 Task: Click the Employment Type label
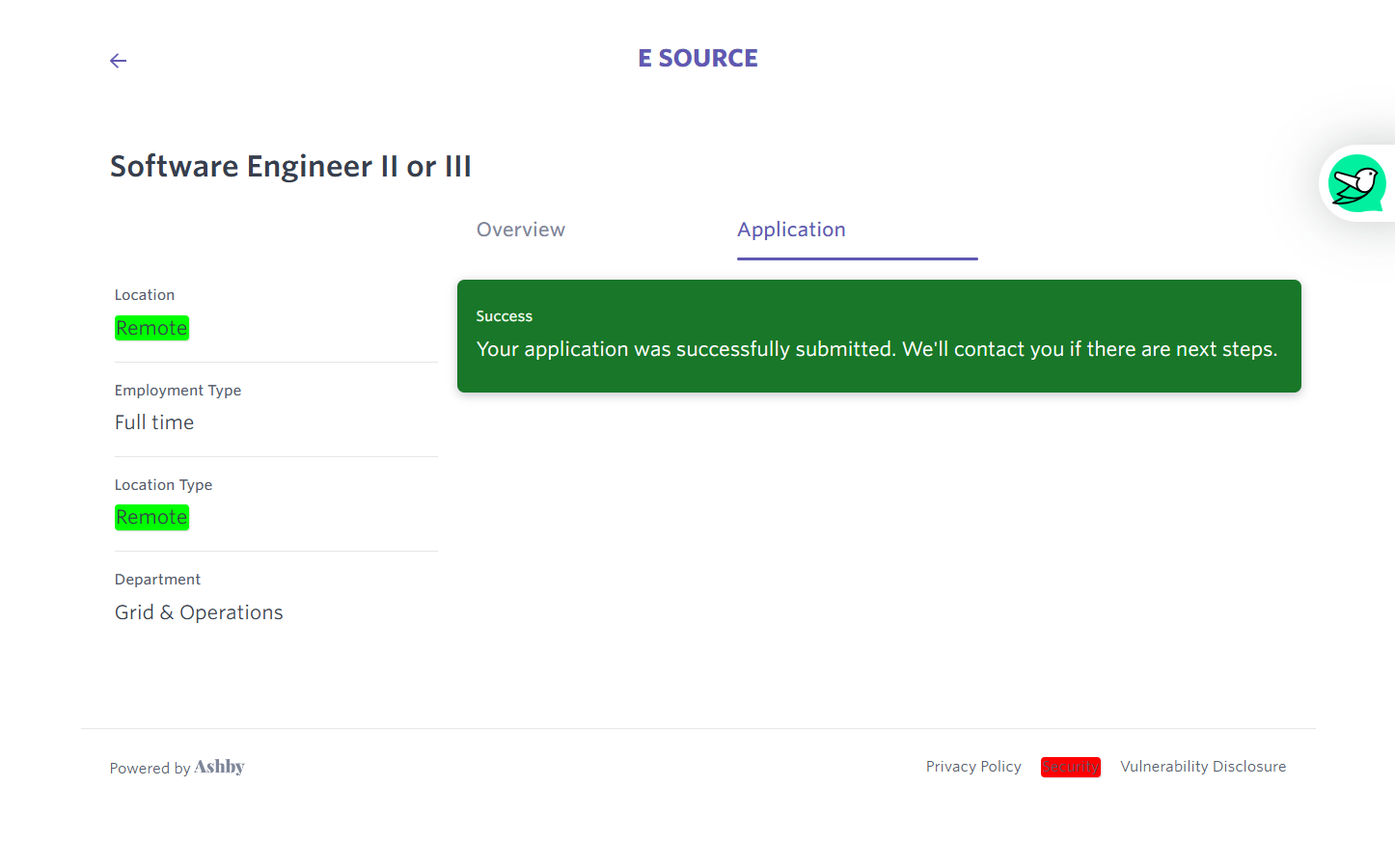[x=178, y=391]
